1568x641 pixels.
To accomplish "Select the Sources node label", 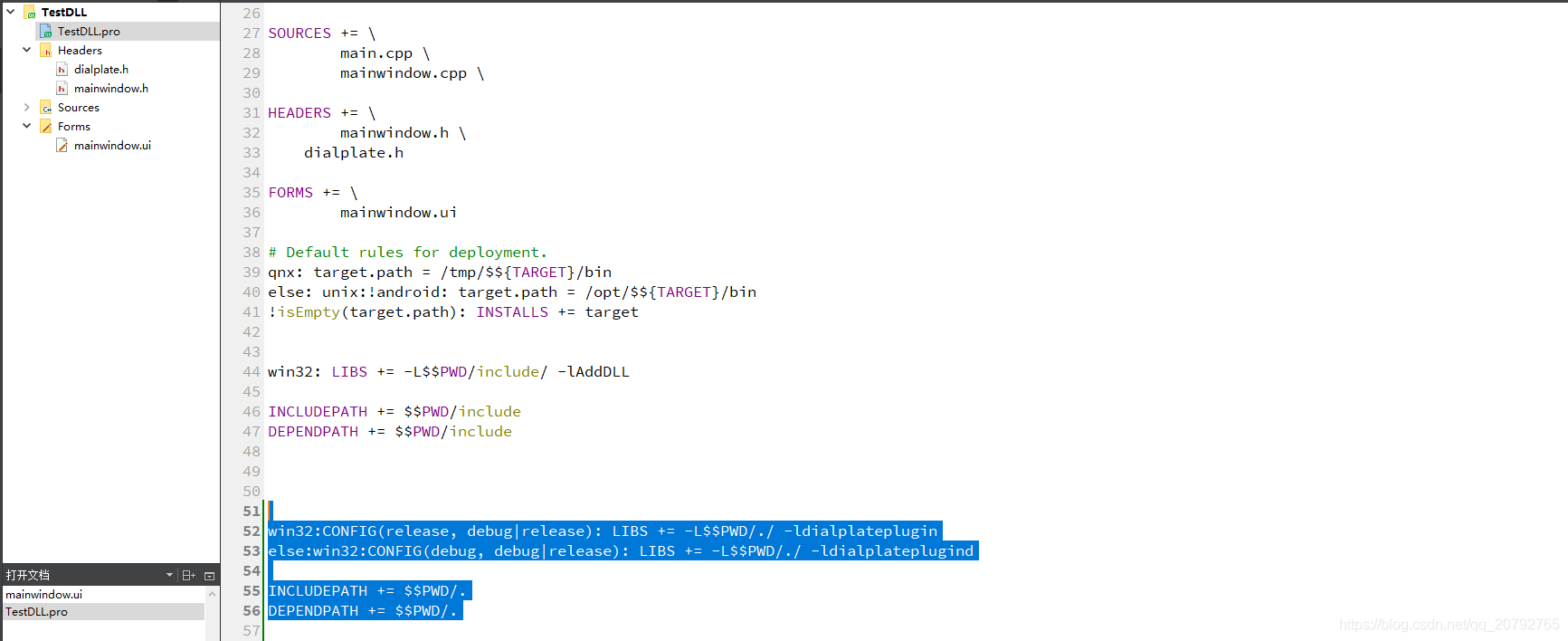I will pyautogui.click(x=79, y=107).
